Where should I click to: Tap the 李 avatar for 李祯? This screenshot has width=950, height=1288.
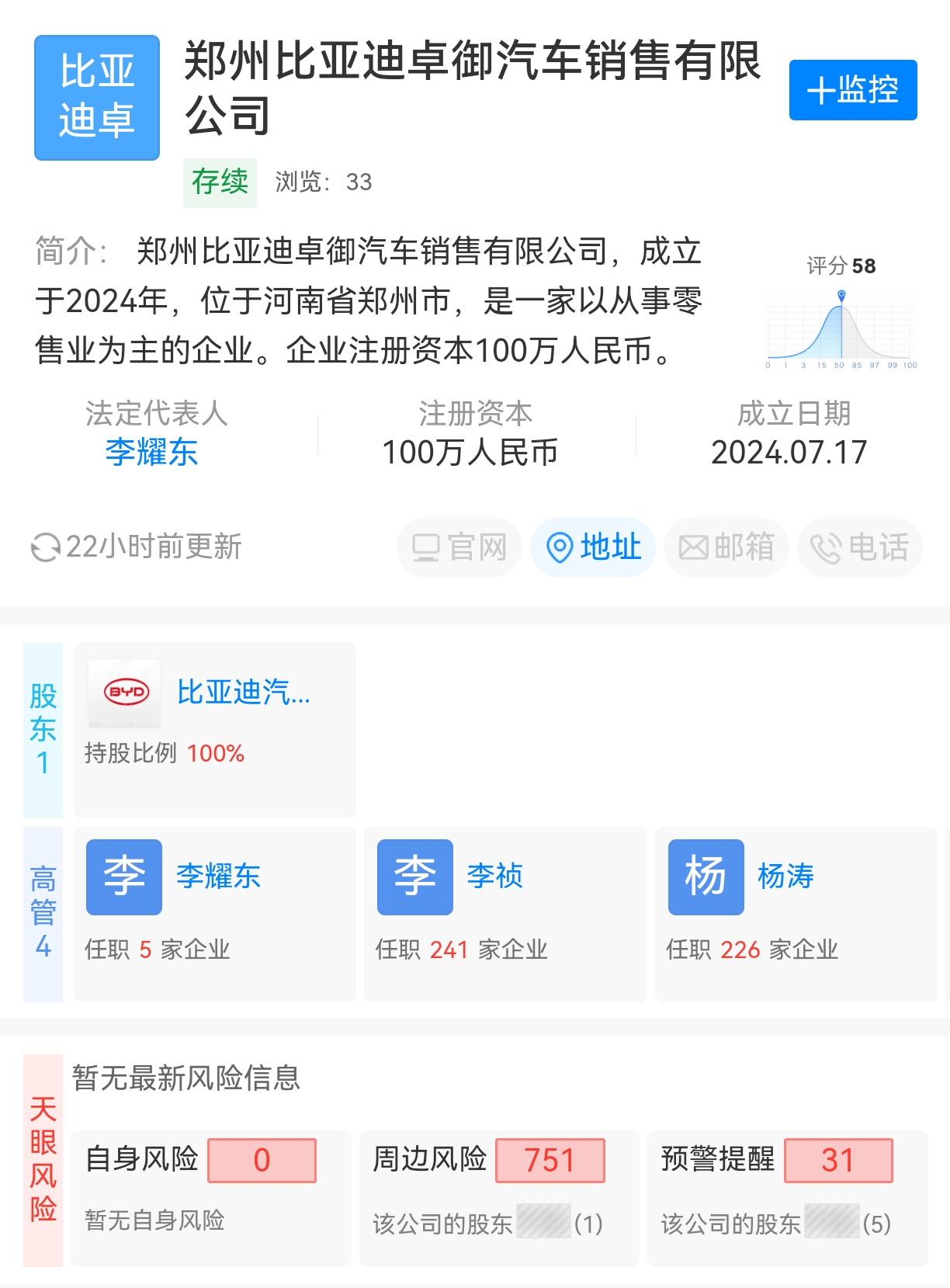point(415,877)
